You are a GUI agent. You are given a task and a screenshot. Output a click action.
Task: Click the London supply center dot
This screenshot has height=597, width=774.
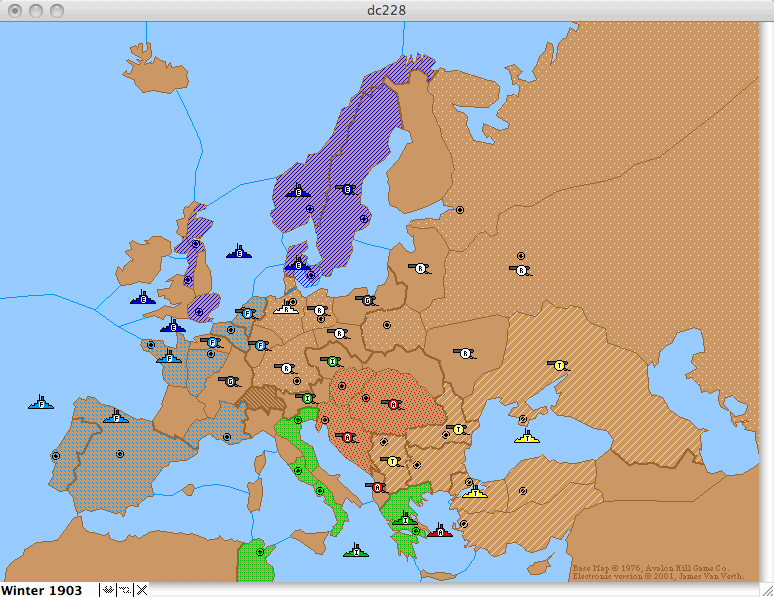point(199,312)
